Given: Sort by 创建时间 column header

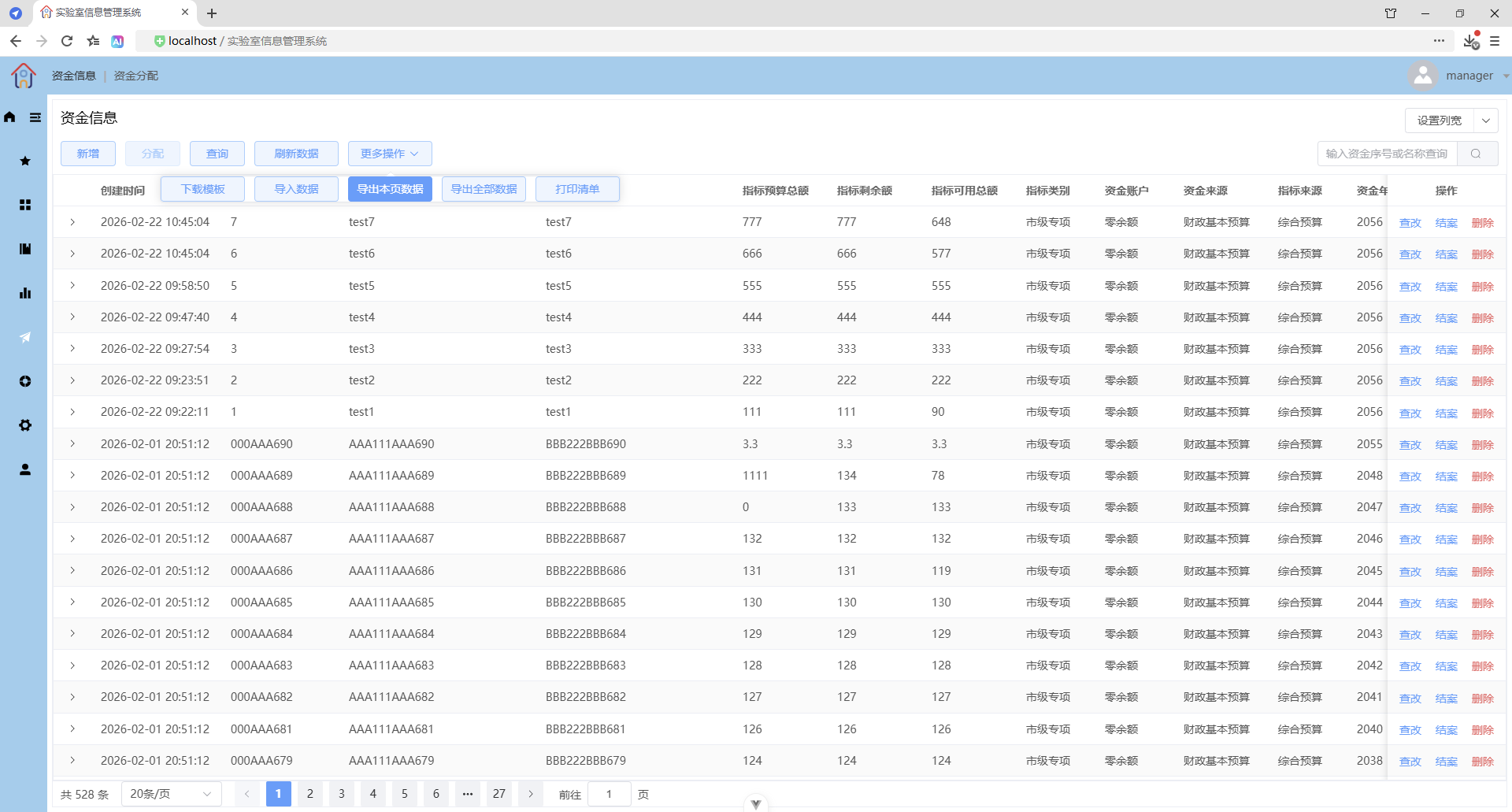Looking at the screenshot, I should [123, 191].
